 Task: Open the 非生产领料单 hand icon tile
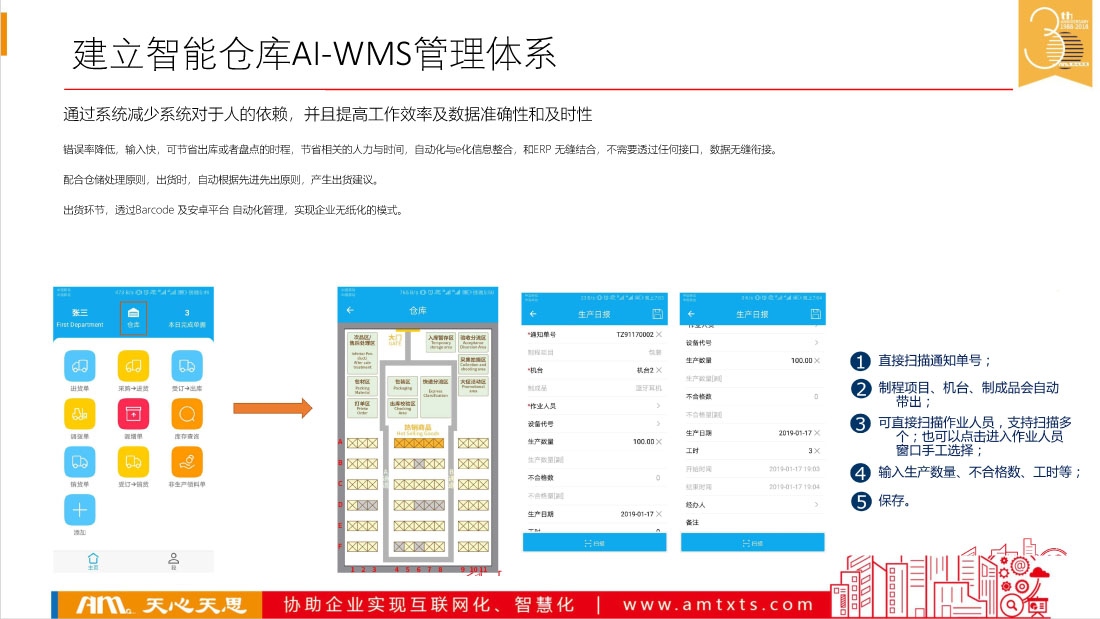(x=186, y=461)
